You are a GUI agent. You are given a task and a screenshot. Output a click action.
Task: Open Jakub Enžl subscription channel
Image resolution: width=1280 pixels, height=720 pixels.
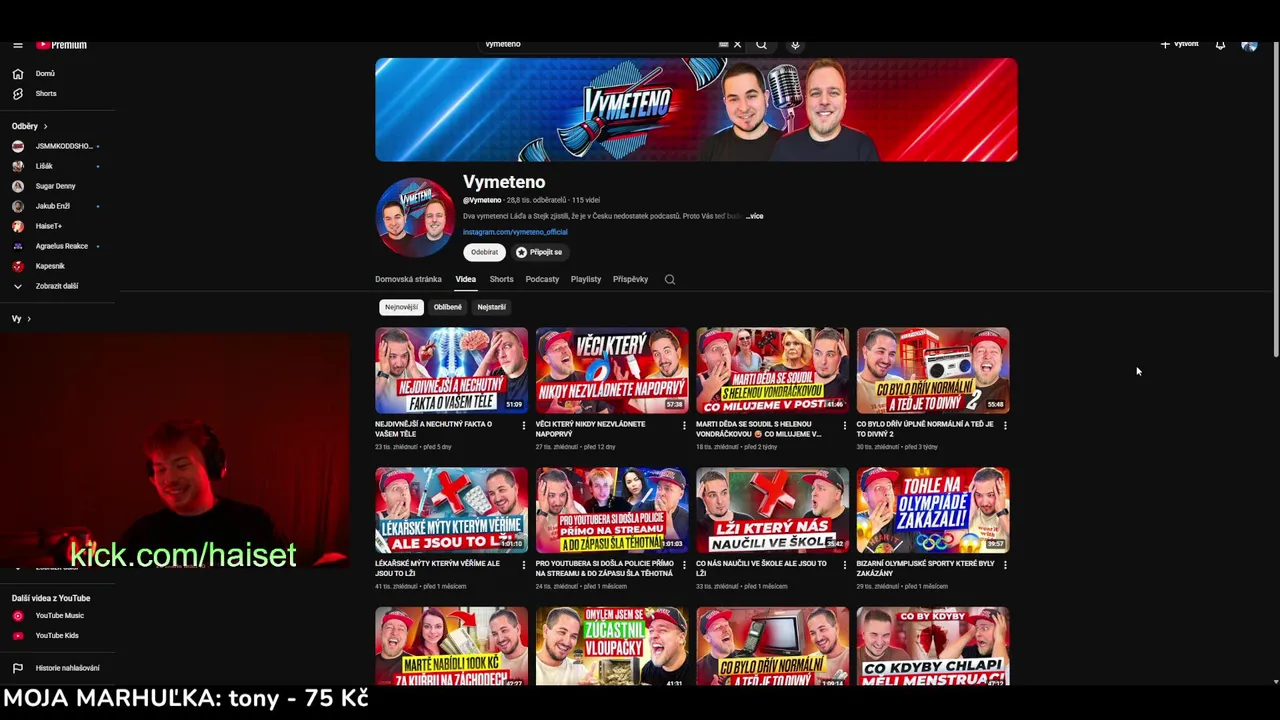click(56, 206)
